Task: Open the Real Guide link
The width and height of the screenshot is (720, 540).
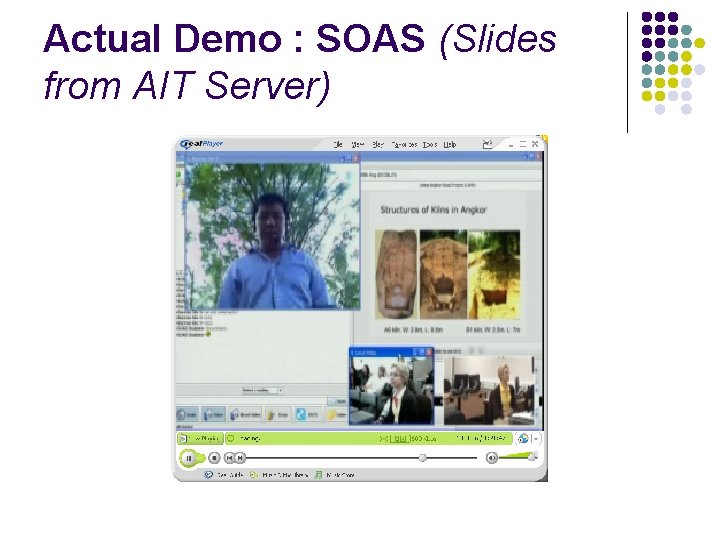Action: click(x=224, y=475)
